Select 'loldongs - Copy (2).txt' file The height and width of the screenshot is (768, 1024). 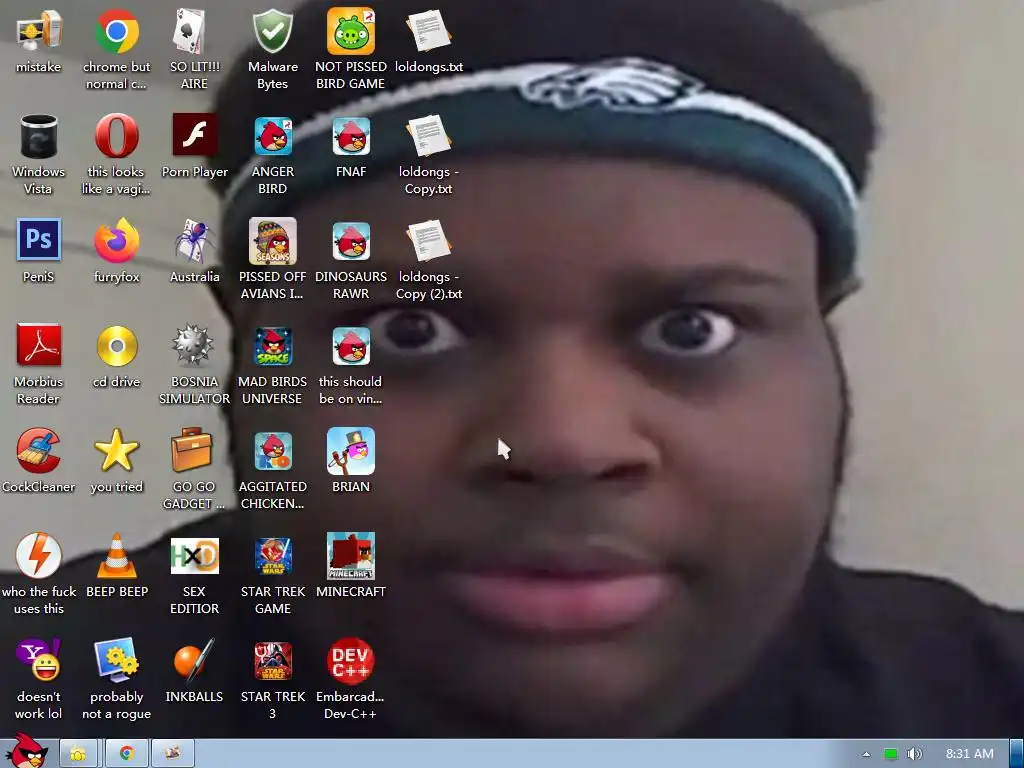click(428, 241)
